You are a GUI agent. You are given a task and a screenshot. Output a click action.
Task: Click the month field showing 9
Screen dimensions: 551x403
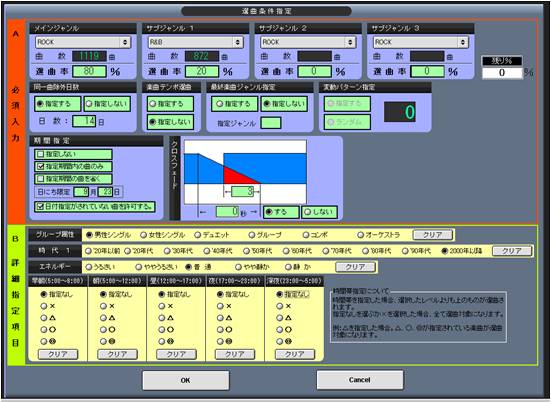coord(81,192)
